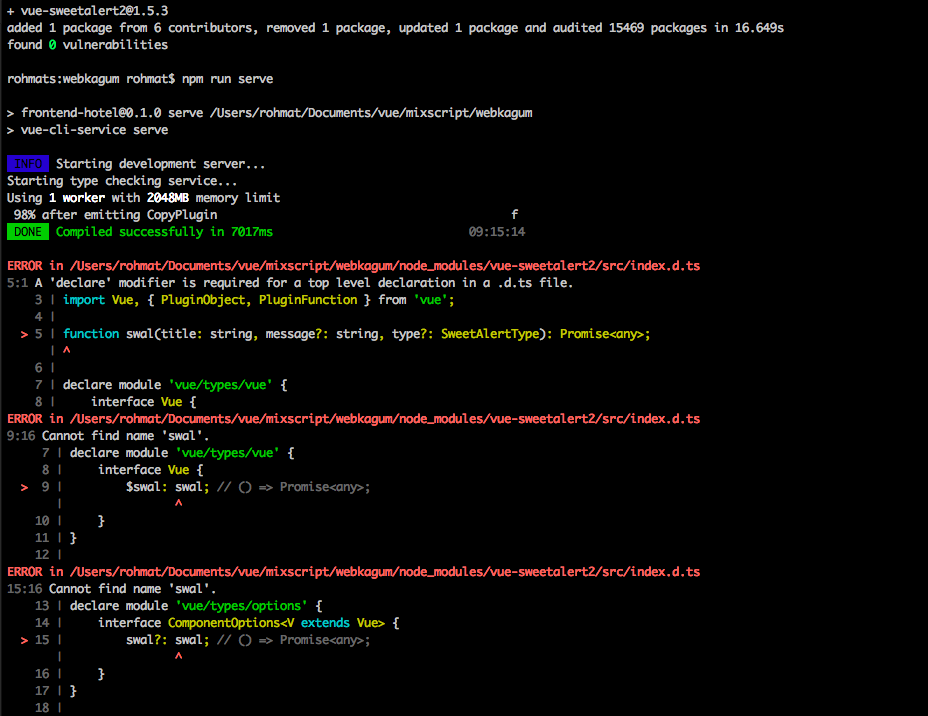Image resolution: width=928 pixels, height=716 pixels.
Task: Click the INFO badge near development server message
Action: coord(27,163)
